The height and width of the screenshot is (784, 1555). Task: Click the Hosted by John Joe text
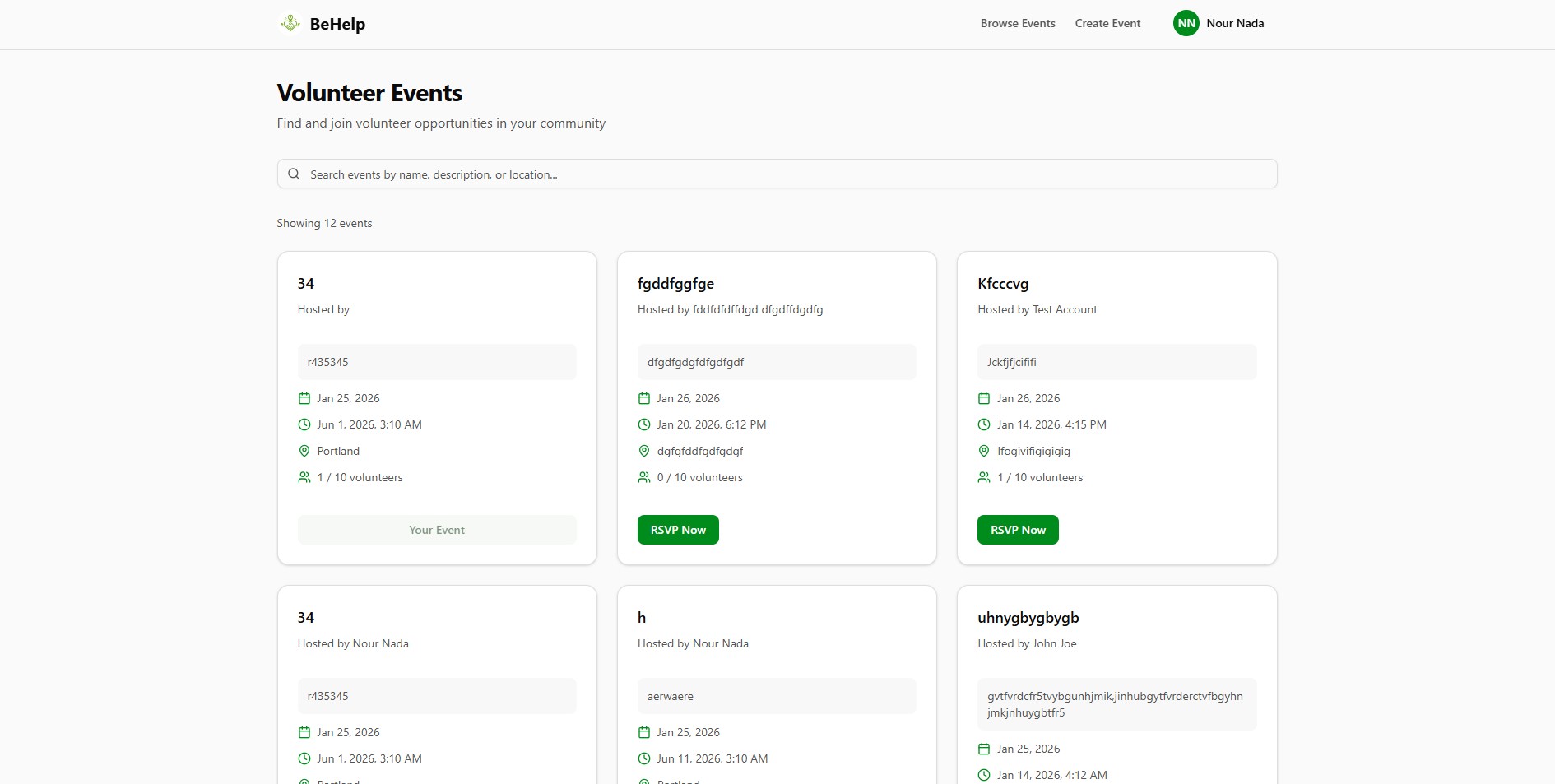click(1027, 643)
